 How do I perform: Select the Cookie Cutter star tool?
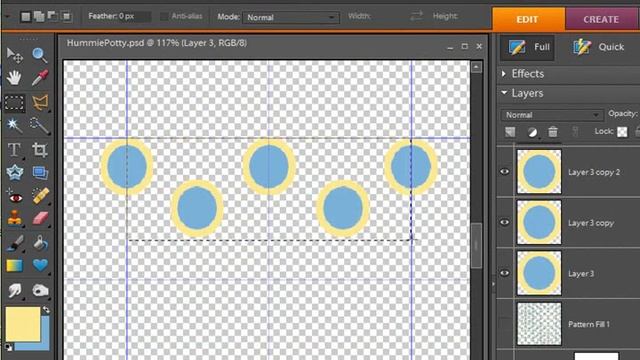(15, 173)
